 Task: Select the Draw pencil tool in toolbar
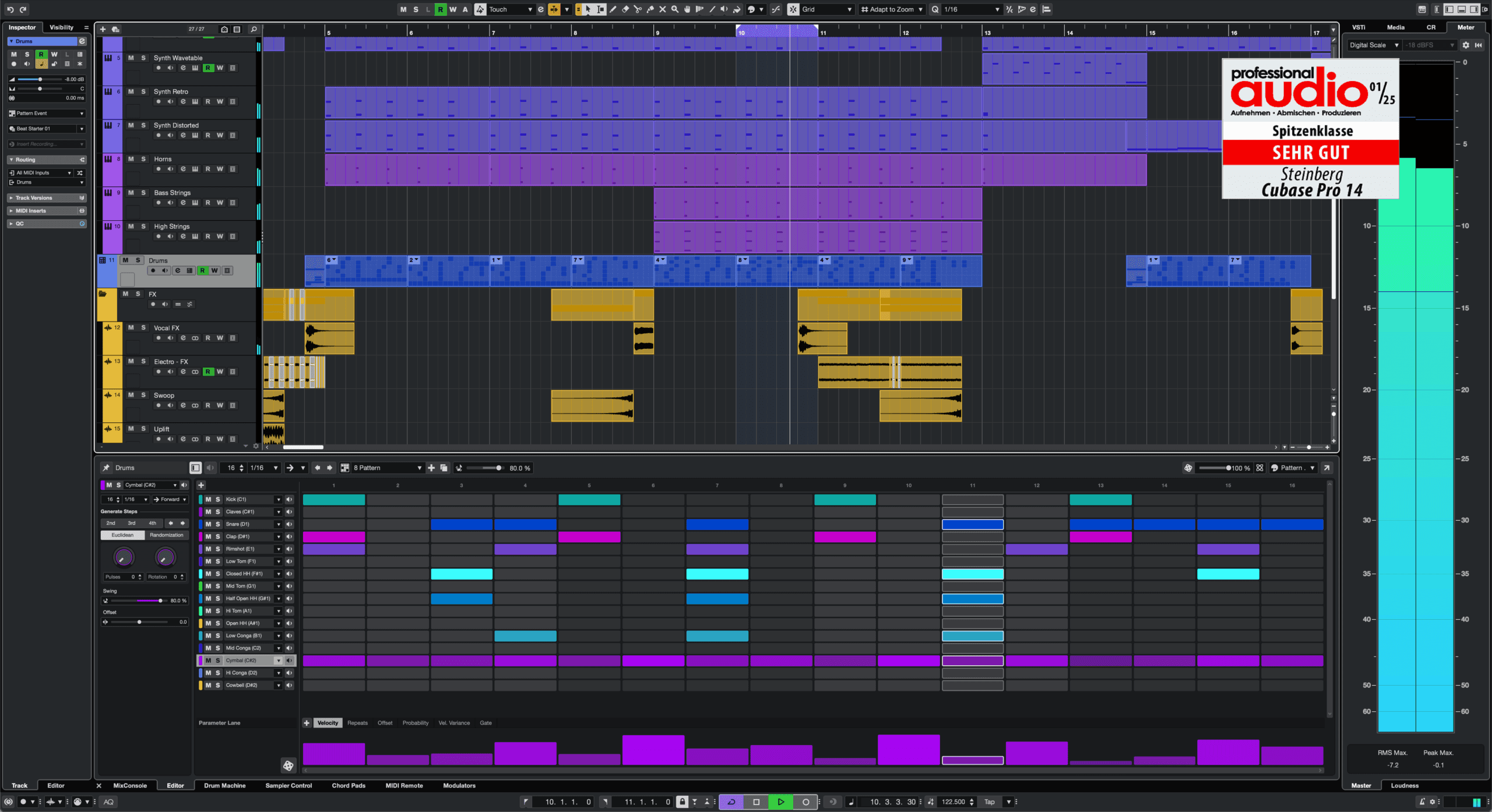(x=613, y=9)
